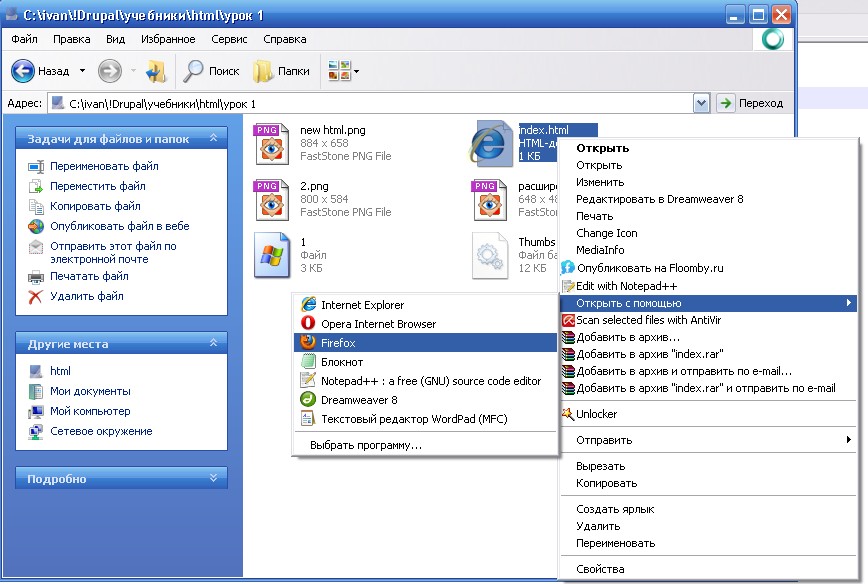Image resolution: width=868 pixels, height=584 pixels.
Task: Click the Up folder toolbar icon
Action: pyautogui.click(x=156, y=71)
